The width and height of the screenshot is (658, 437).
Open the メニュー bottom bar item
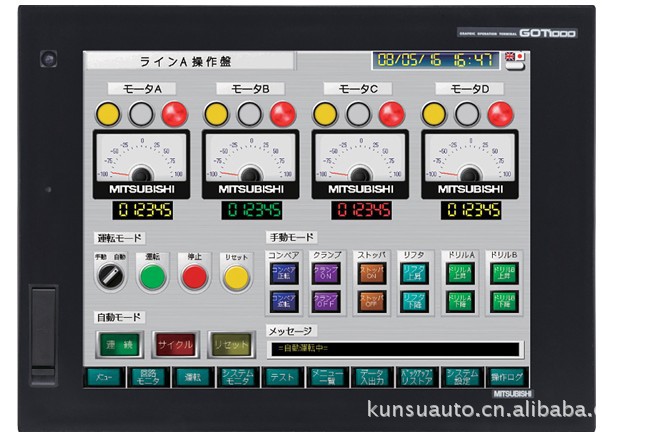pyautogui.click(x=104, y=377)
